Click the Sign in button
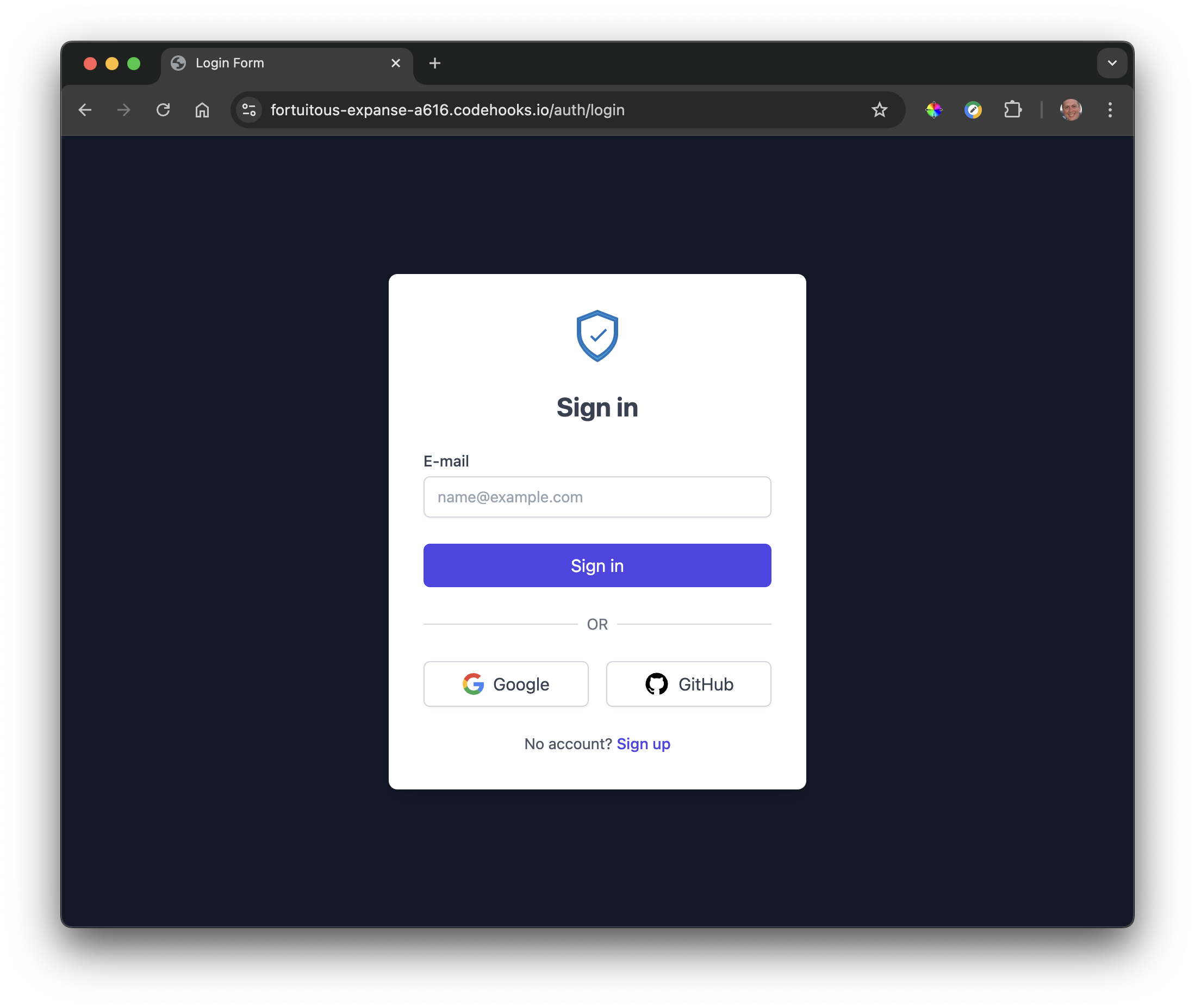Viewport: 1195px width, 1008px height. [x=597, y=565]
